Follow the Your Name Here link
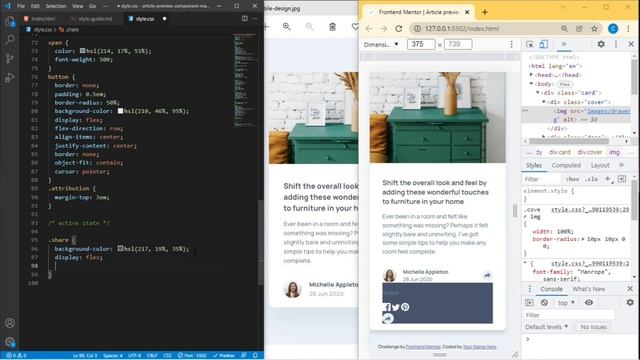The image size is (640, 360). [480, 347]
